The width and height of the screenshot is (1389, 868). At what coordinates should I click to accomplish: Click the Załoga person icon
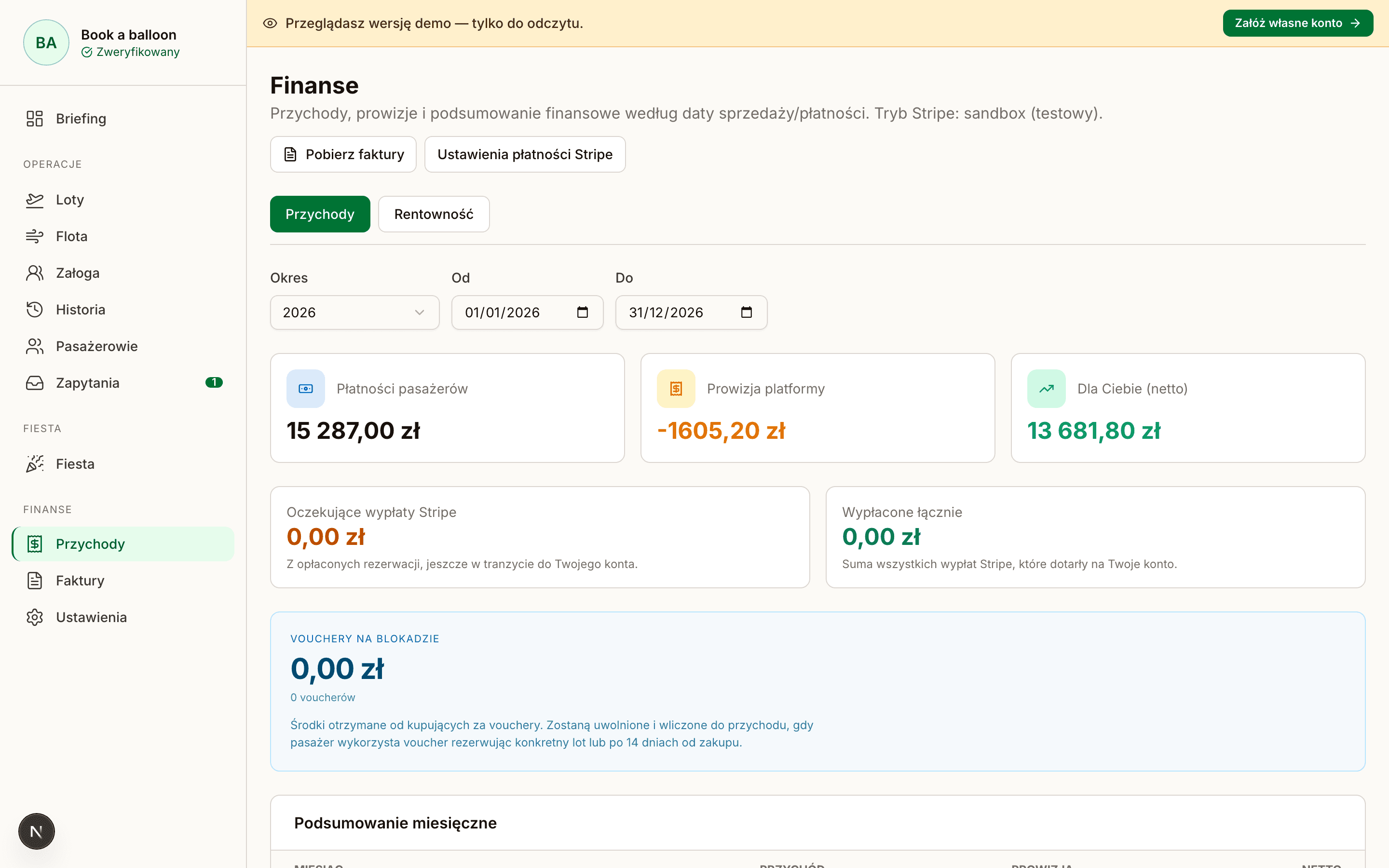click(x=34, y=273)
